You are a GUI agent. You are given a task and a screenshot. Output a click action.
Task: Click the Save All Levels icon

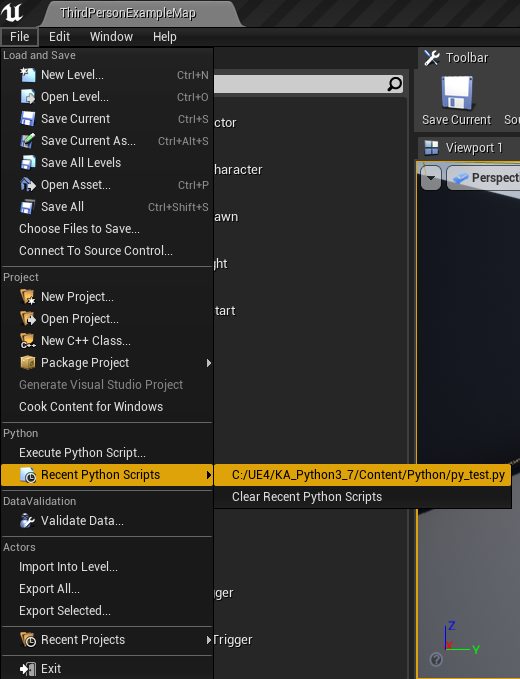pyautogui.click(x=28, y=163)
